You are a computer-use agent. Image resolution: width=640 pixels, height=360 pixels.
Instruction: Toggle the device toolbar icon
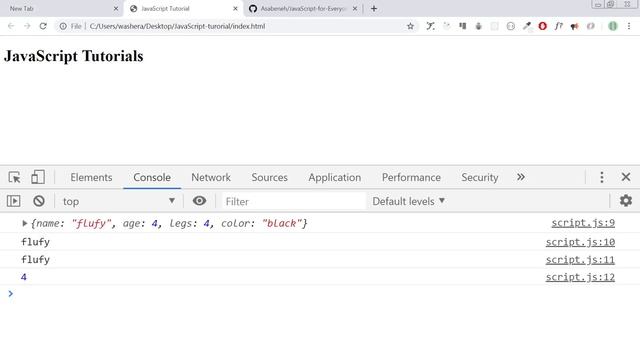click(x=38, y=177)
